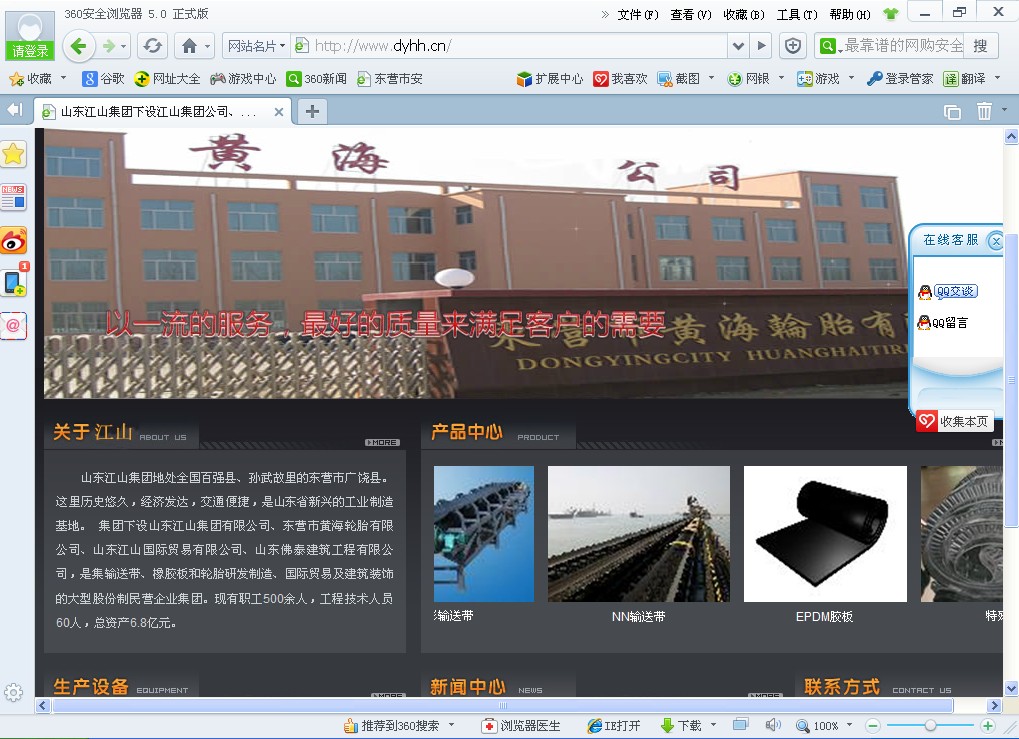
Task: Click the forward navigation arrow
Action: pyautogui.click(x=109, y=46)
